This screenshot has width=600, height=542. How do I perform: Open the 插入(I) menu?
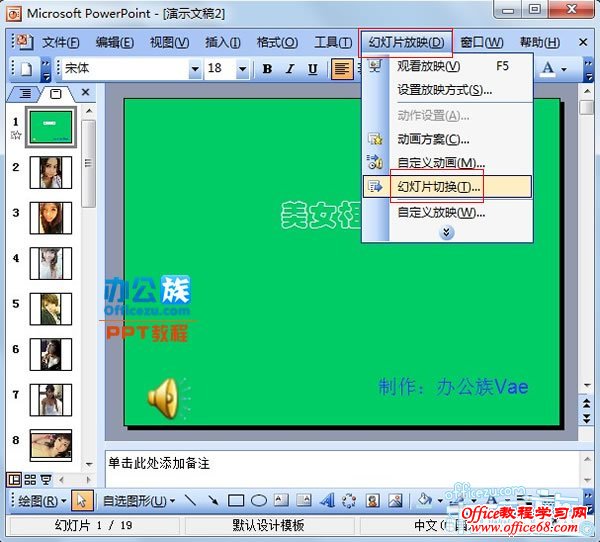click(x=223, y=42)
